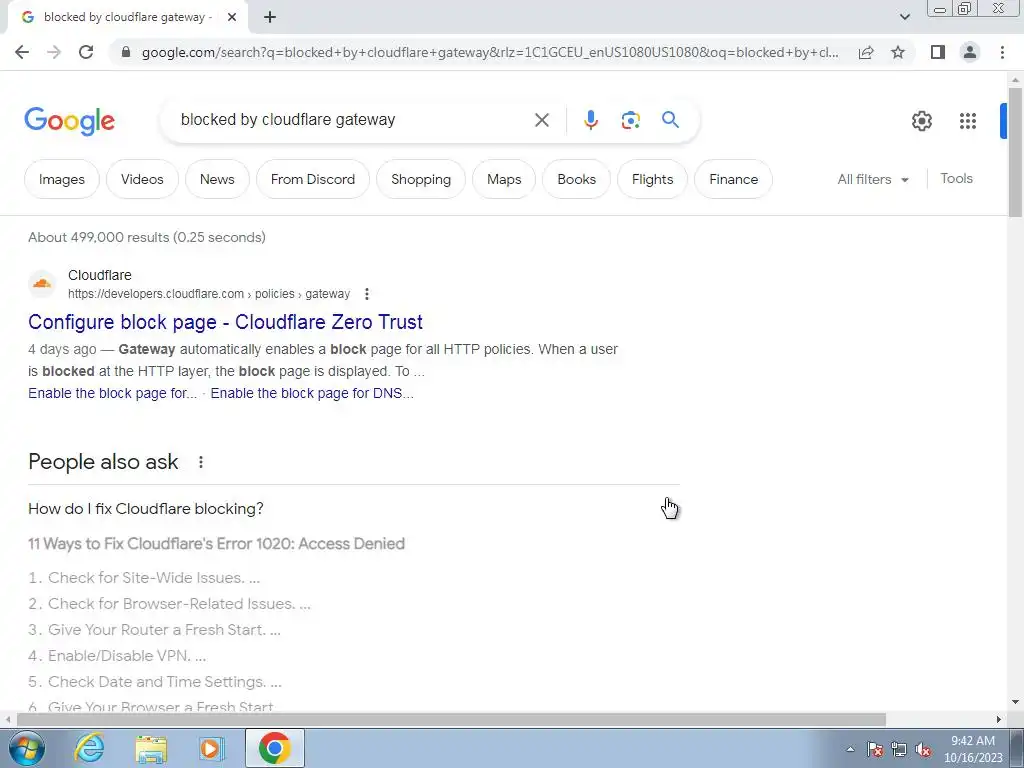
Task: Open Chrome's three-dot menu
Action: pyautogui.click(x=1002, y=52)
